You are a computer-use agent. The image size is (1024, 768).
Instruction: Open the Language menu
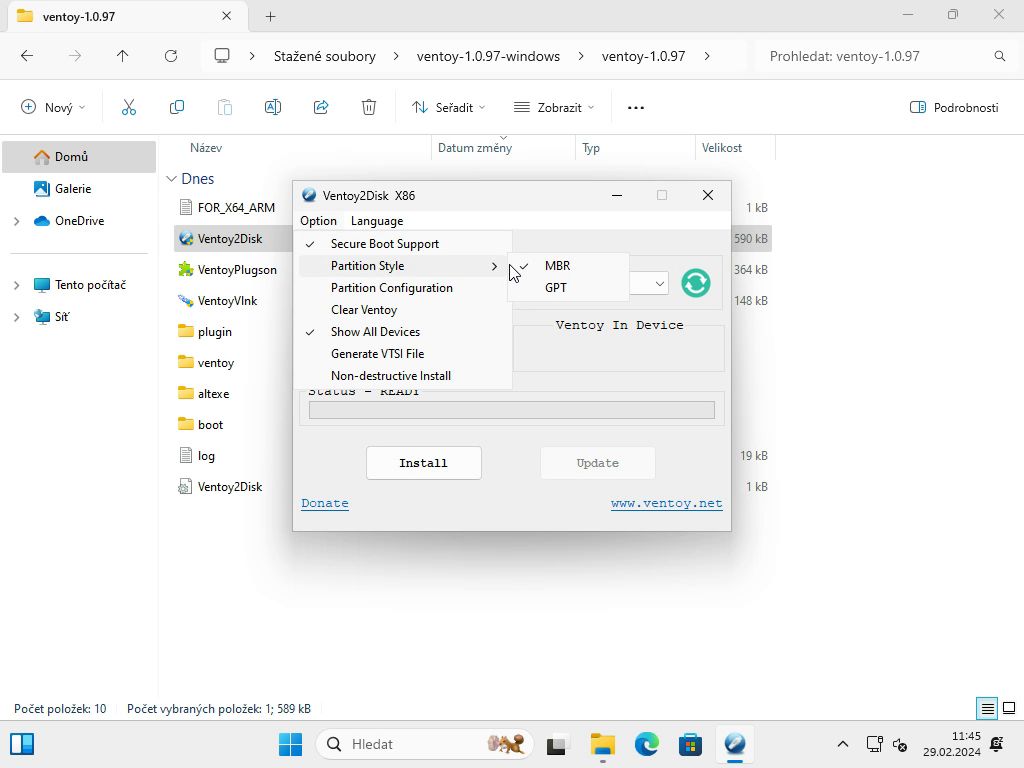(377, 221)
